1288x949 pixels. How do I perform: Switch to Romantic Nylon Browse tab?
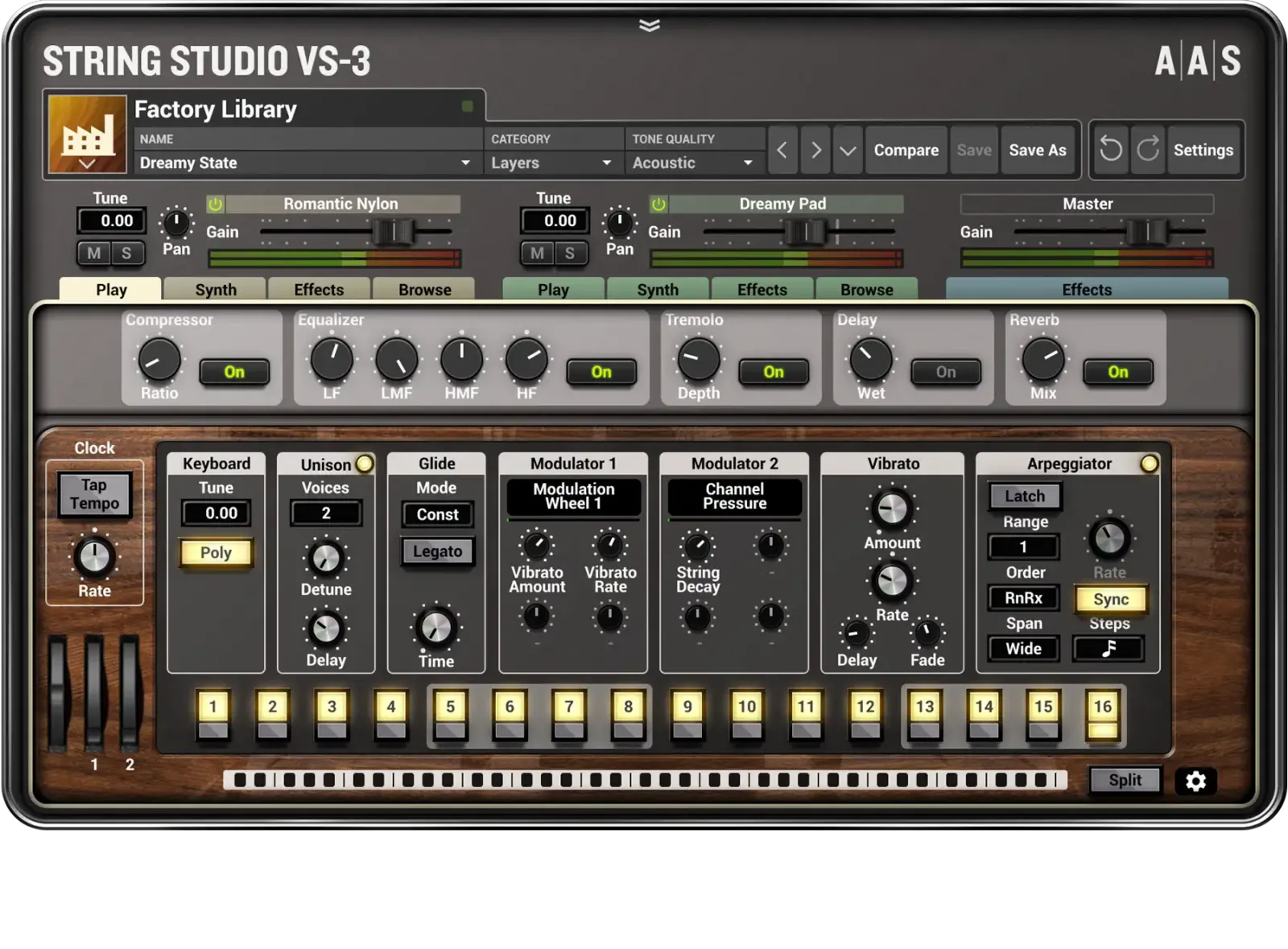tap(425, 289)
